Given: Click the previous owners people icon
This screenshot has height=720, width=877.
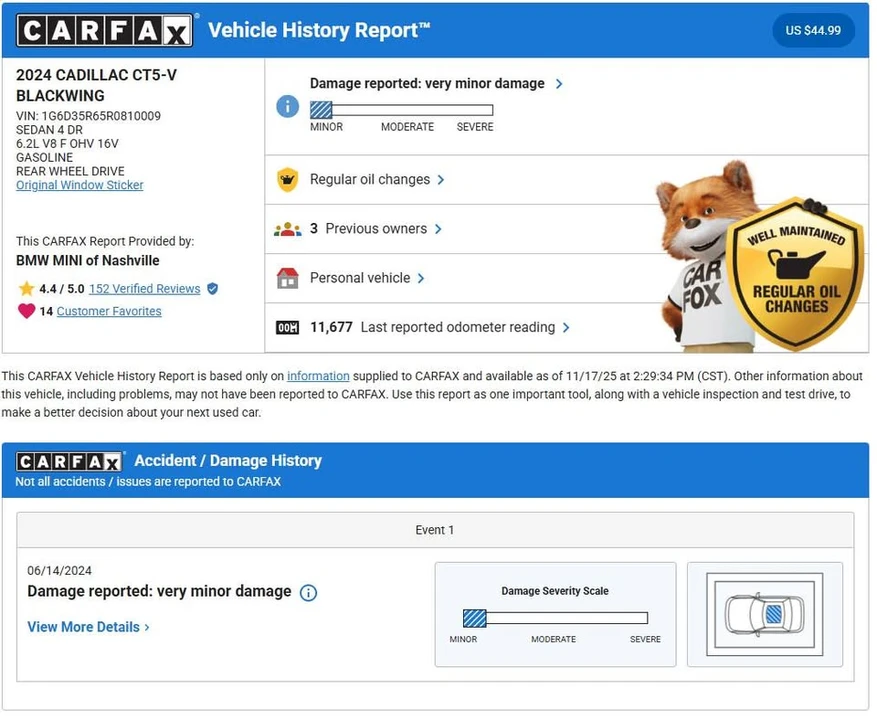Looking at the screenshot, I should pos(289,230).
